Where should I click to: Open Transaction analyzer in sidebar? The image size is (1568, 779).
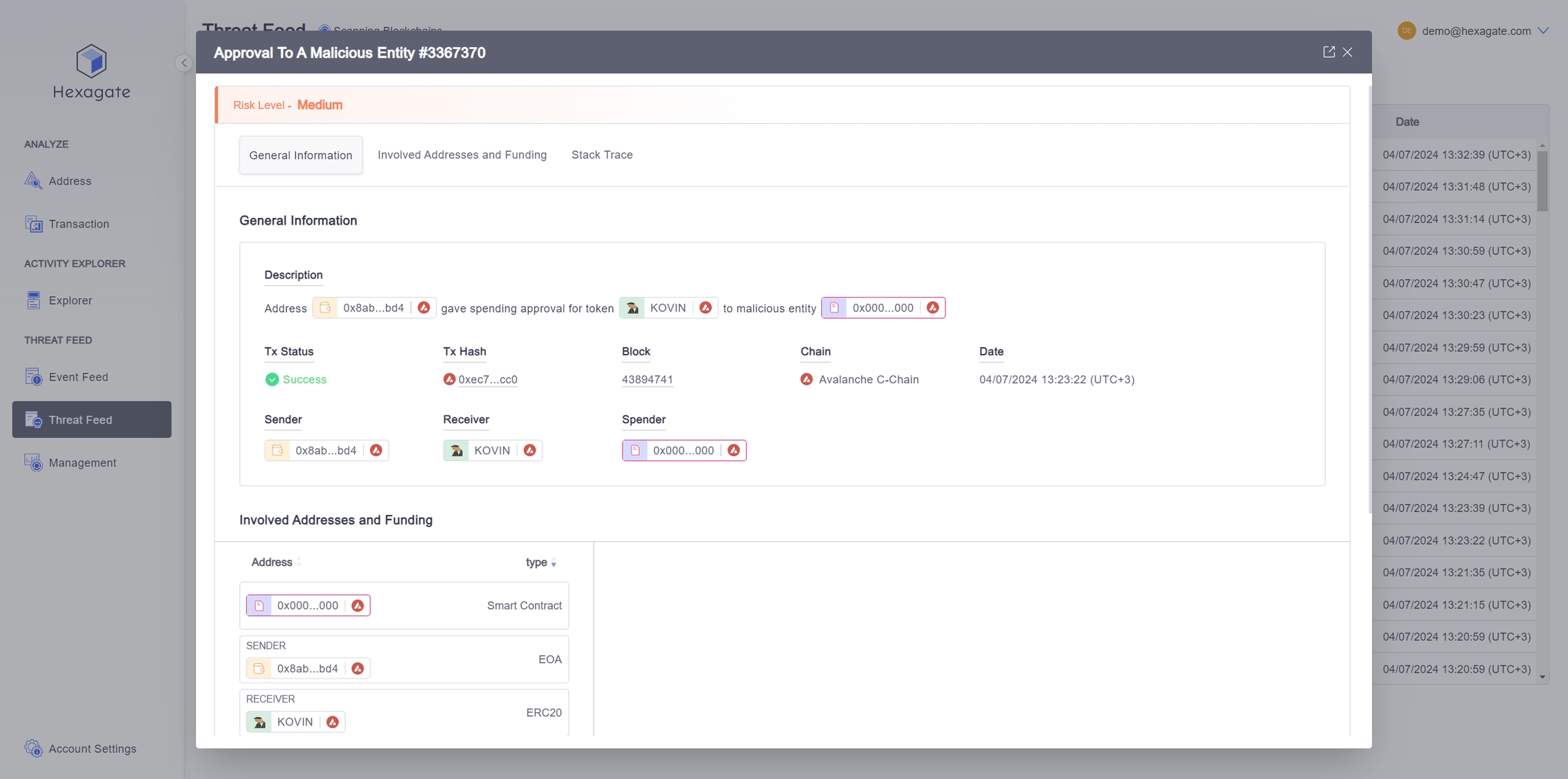pyautogui.click(x=78, y=224)
